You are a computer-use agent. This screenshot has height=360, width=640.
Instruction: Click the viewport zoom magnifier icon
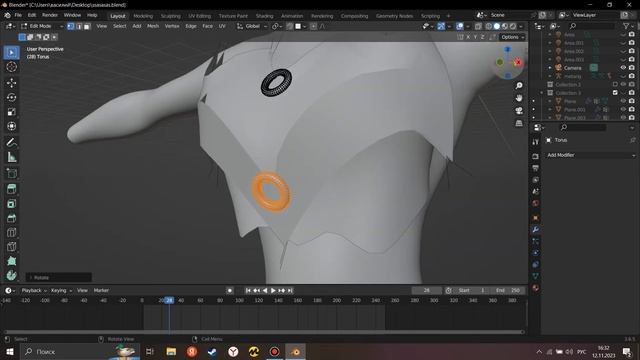pos(519,86)
